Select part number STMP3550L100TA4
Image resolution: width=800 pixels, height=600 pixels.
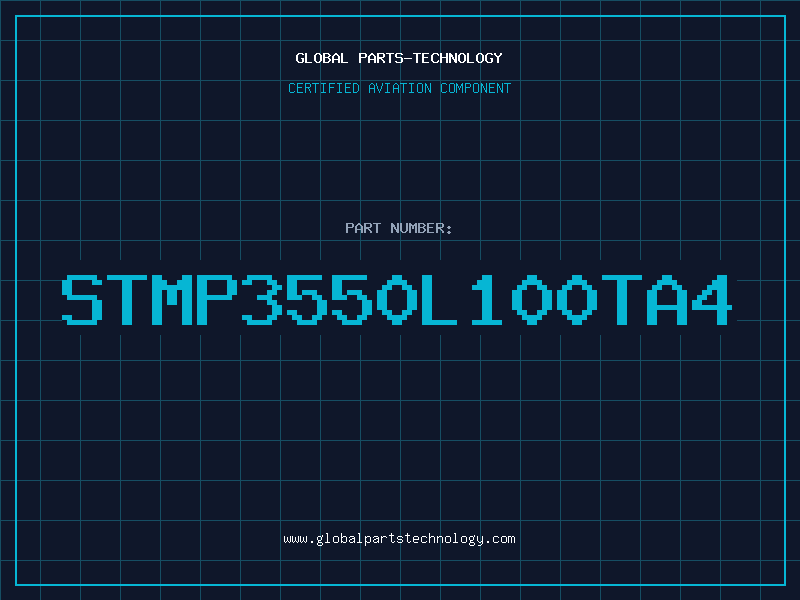point(397,300)
